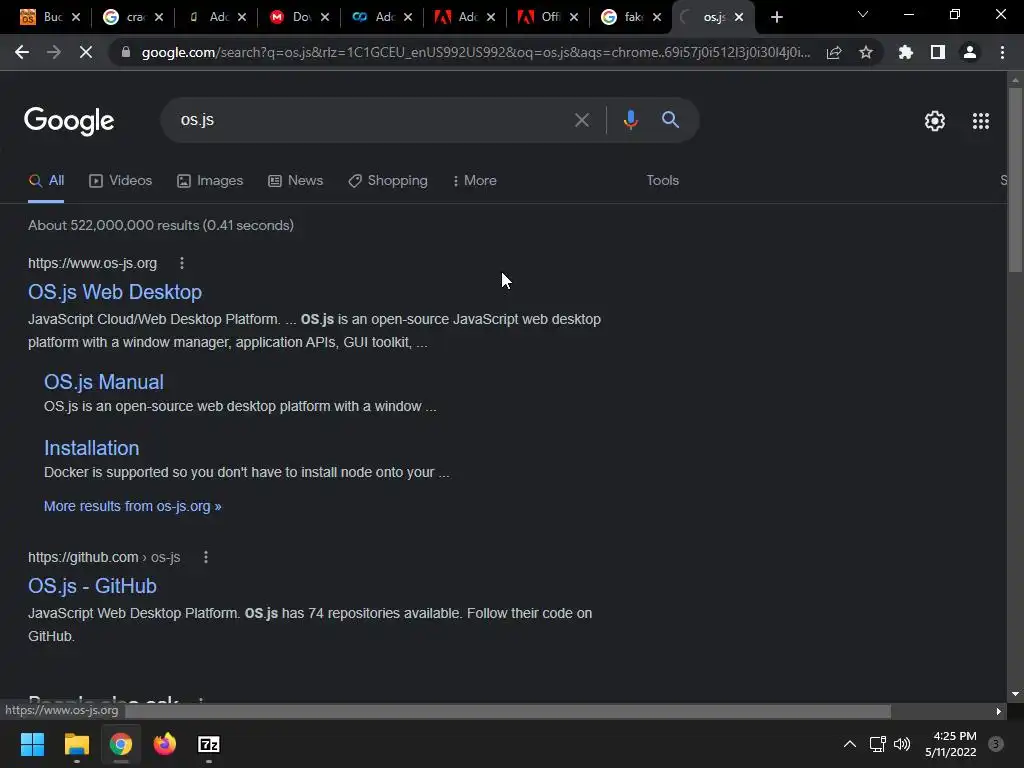The image size is (1024, 768).
Task: Open the Installation sitelink
Action: [x=91, y=448]
